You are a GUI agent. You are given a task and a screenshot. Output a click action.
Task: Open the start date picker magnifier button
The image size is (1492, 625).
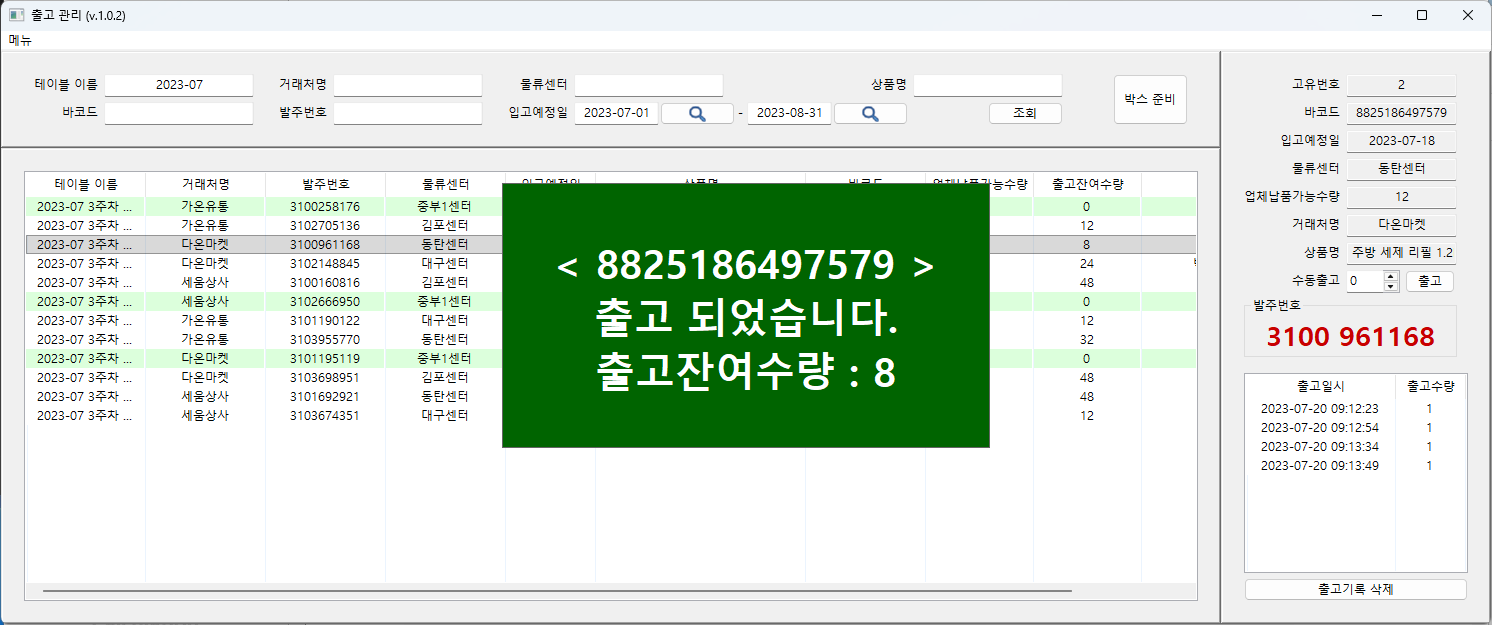coord(697,114)
